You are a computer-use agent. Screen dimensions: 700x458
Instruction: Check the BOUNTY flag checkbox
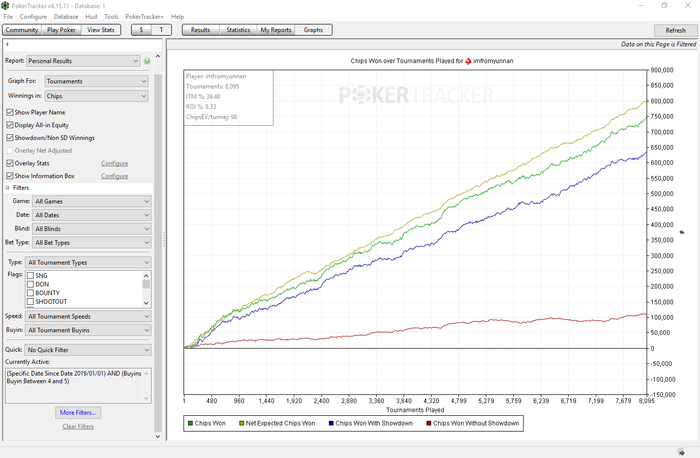30,293
